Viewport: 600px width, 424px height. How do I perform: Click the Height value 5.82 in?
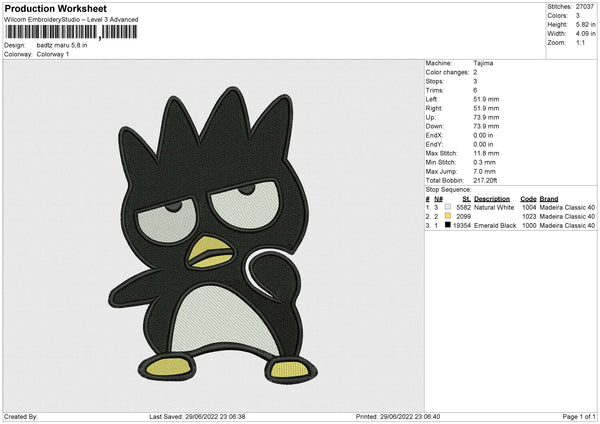coord(585,24)
